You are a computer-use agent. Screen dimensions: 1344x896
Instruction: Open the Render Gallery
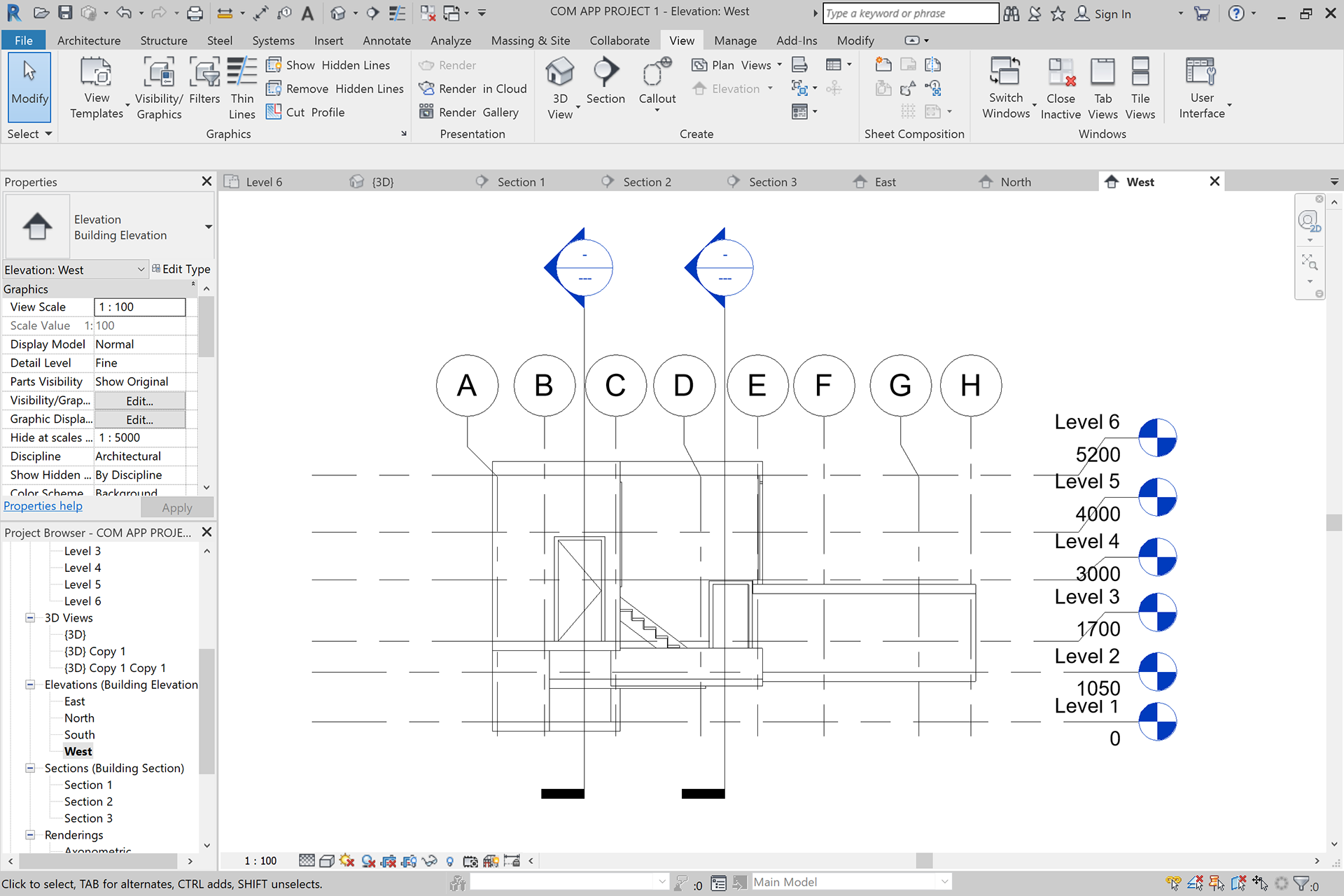pos(469,112)
